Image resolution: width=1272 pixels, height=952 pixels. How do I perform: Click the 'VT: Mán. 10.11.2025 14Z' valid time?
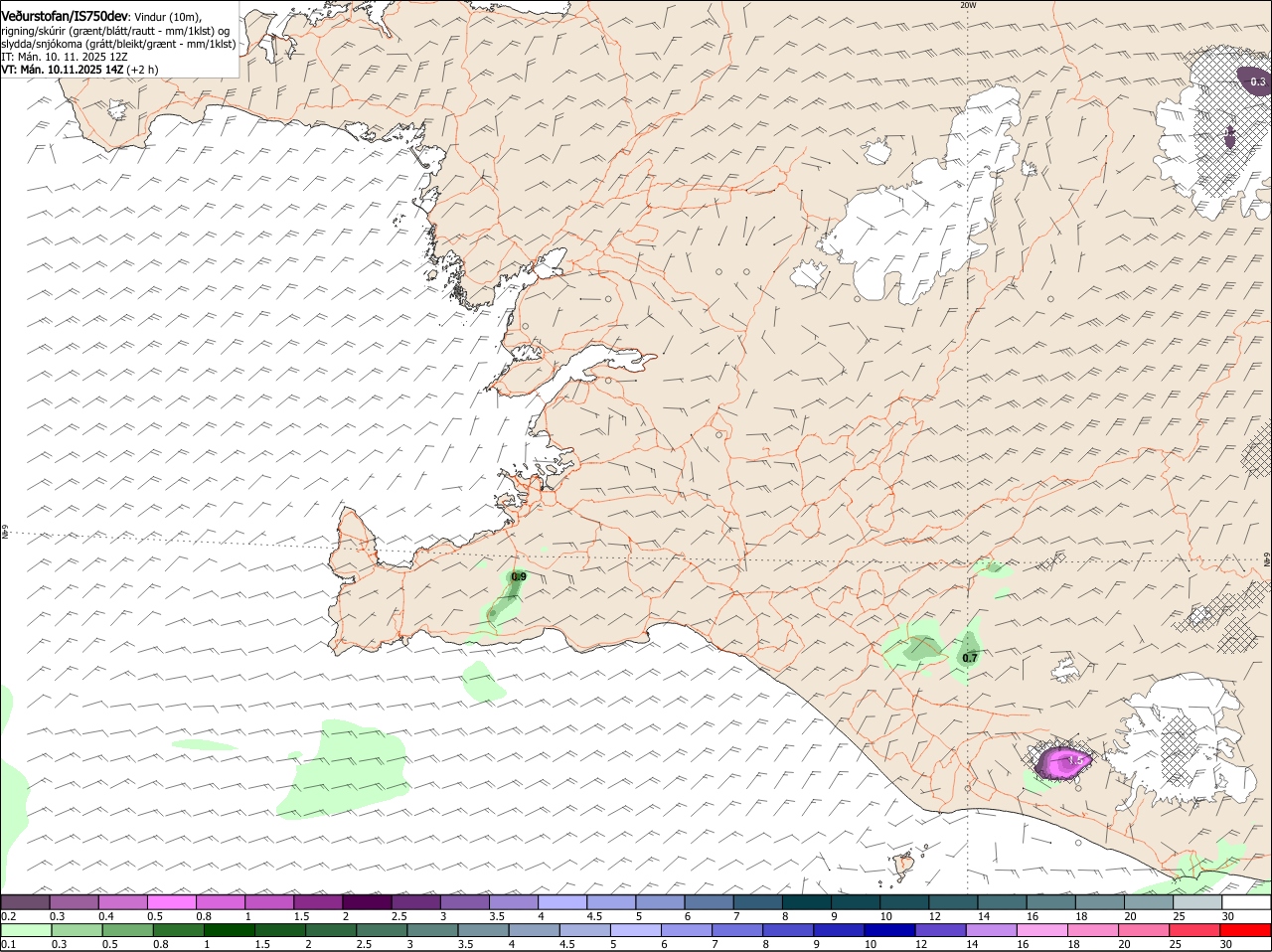point(63,70)
